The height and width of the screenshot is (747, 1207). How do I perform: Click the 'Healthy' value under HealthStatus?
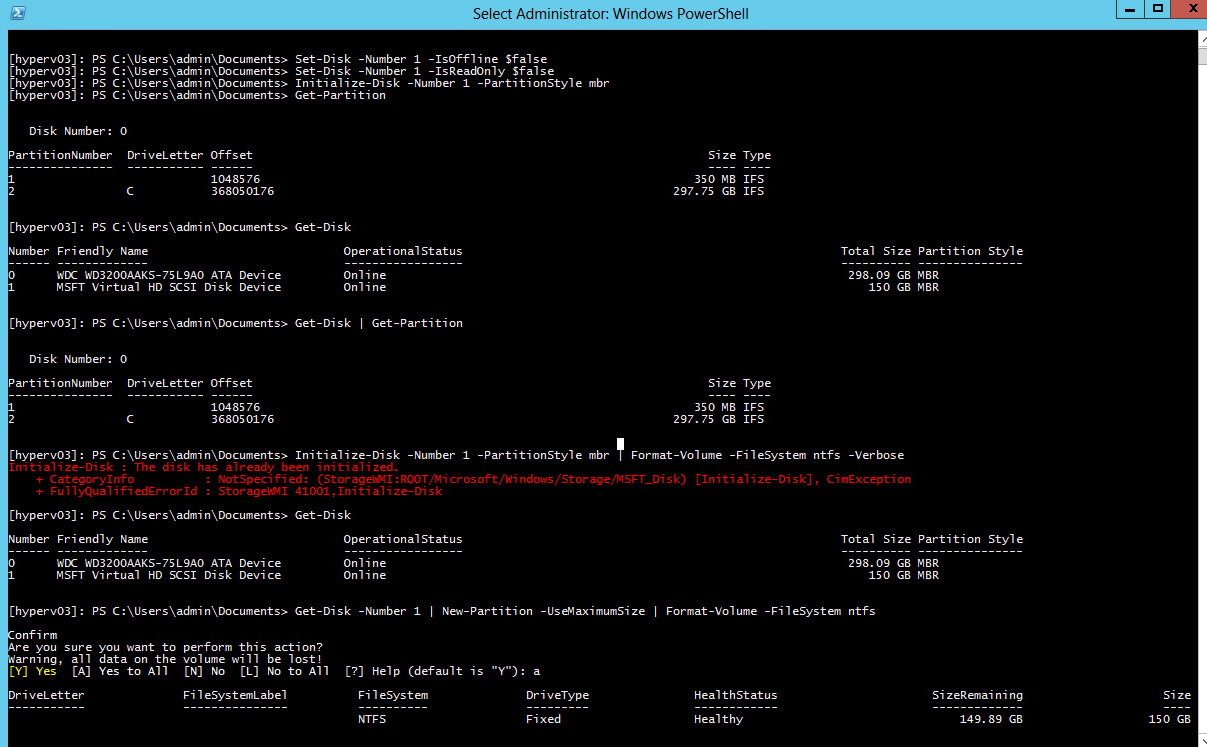718,719
